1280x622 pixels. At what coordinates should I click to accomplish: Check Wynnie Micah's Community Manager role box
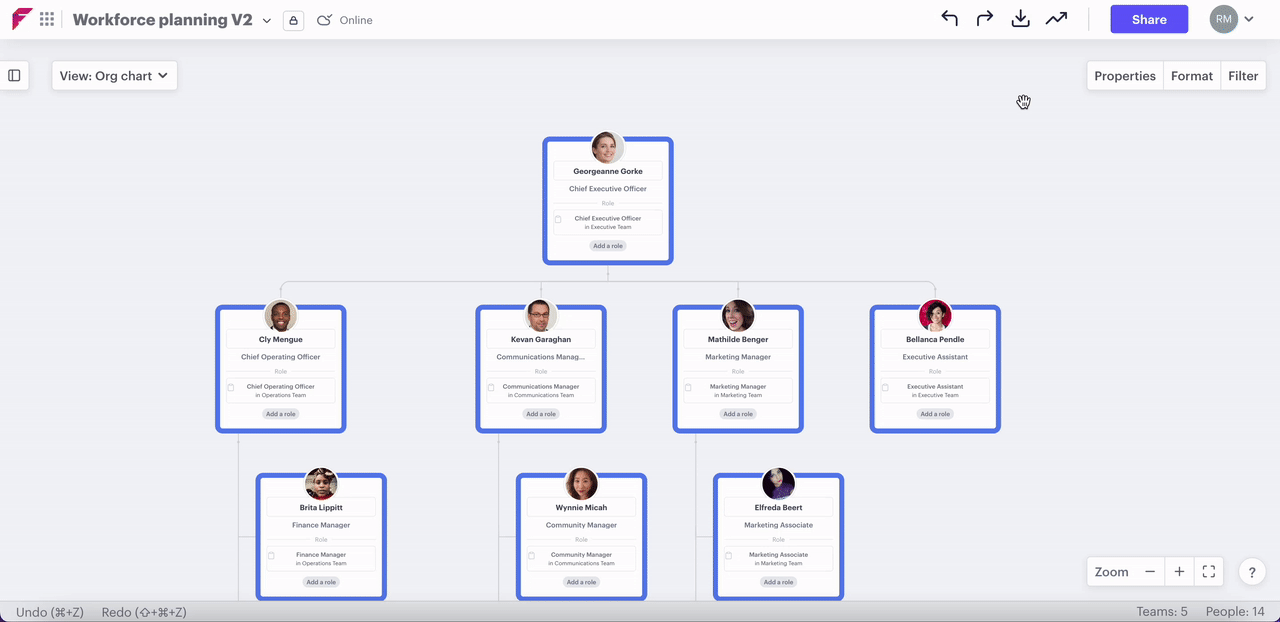click(532, 556)
